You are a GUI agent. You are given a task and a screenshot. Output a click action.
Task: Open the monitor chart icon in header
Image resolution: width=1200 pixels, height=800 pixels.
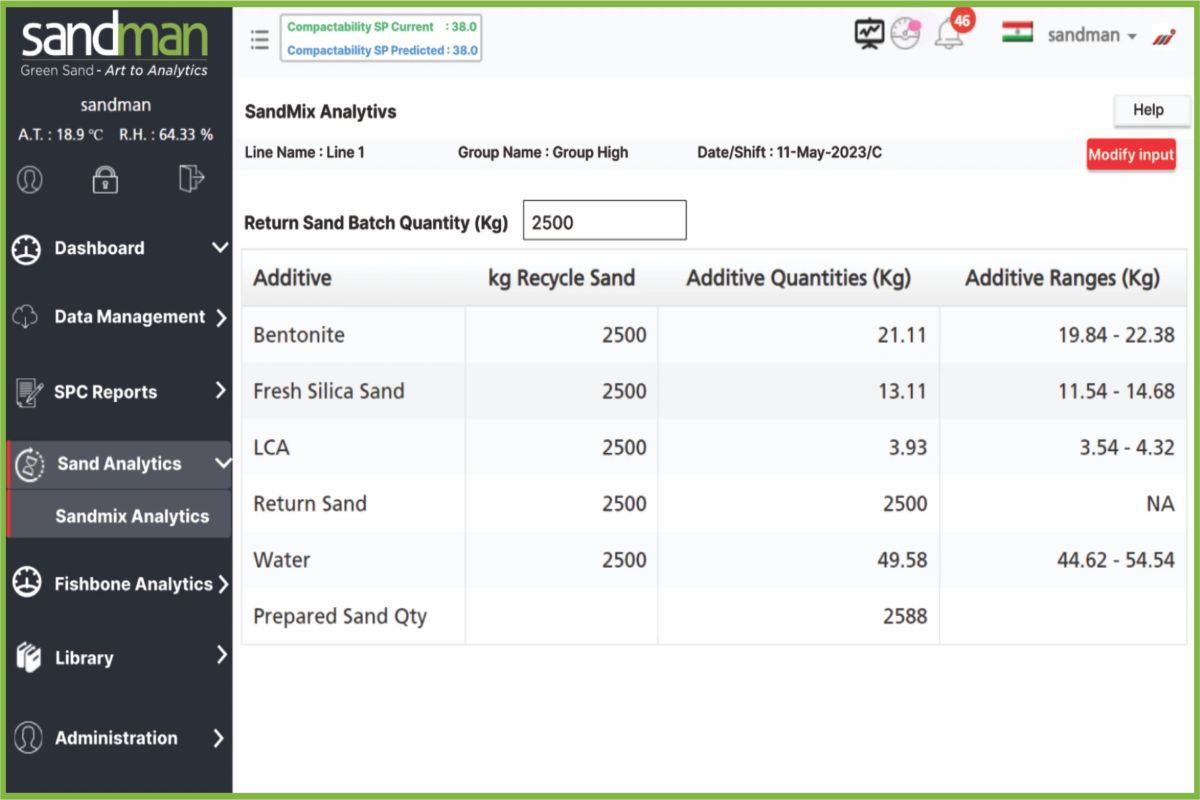[869, 34]
